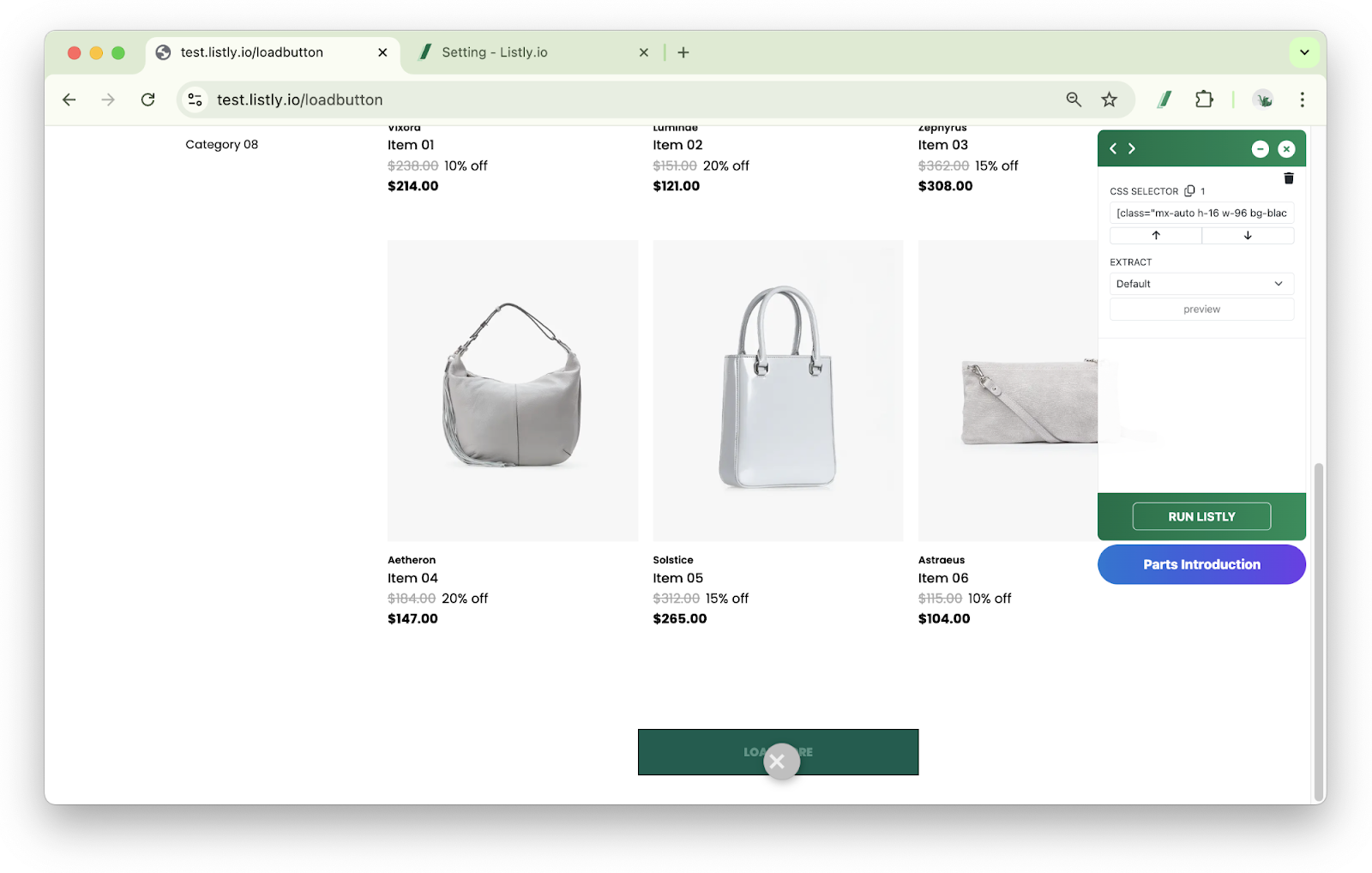Delete the CSS selector with trash icon
Screen dimensions: 1372x873
(1288, 178)
